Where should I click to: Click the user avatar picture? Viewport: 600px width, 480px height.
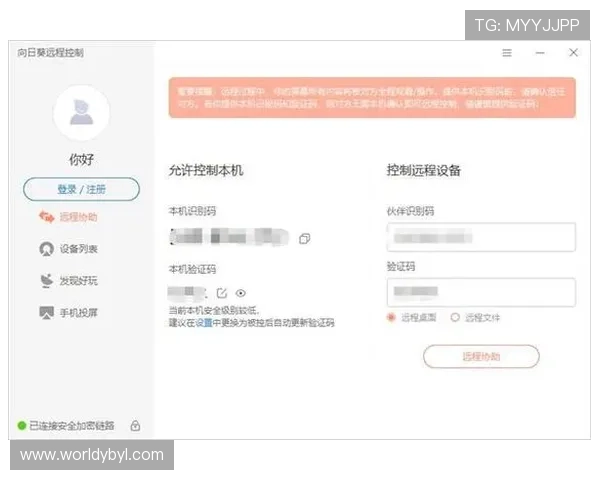[x=82, y=113]
